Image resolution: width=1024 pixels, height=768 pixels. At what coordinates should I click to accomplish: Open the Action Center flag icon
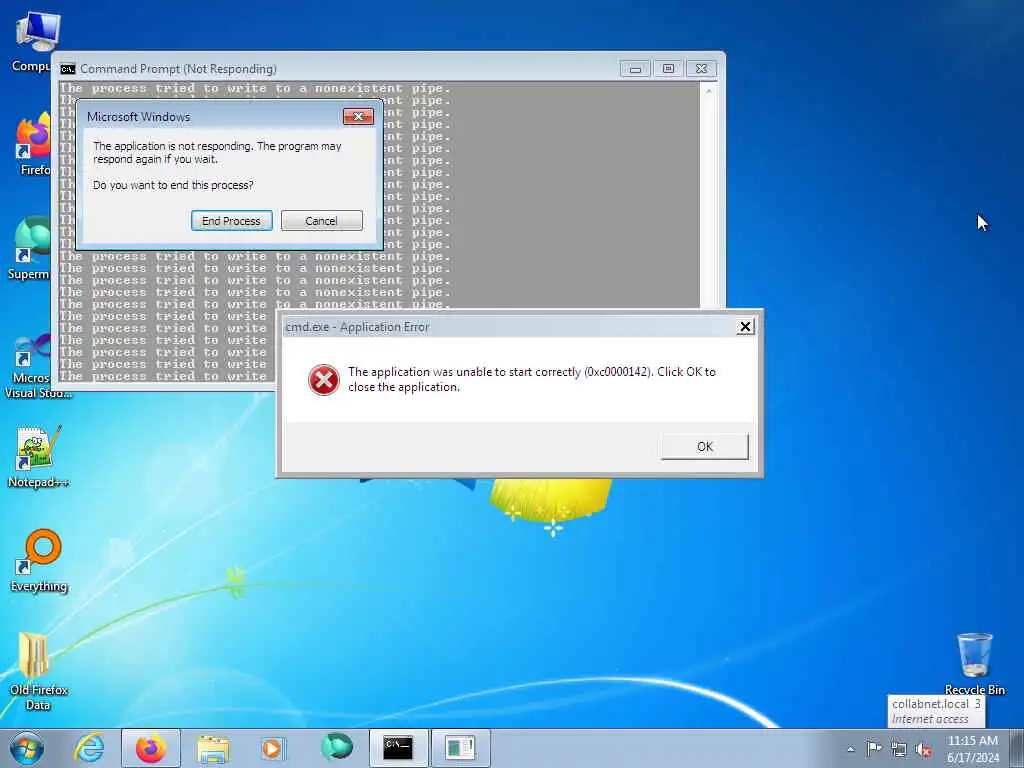click(874, 749)
